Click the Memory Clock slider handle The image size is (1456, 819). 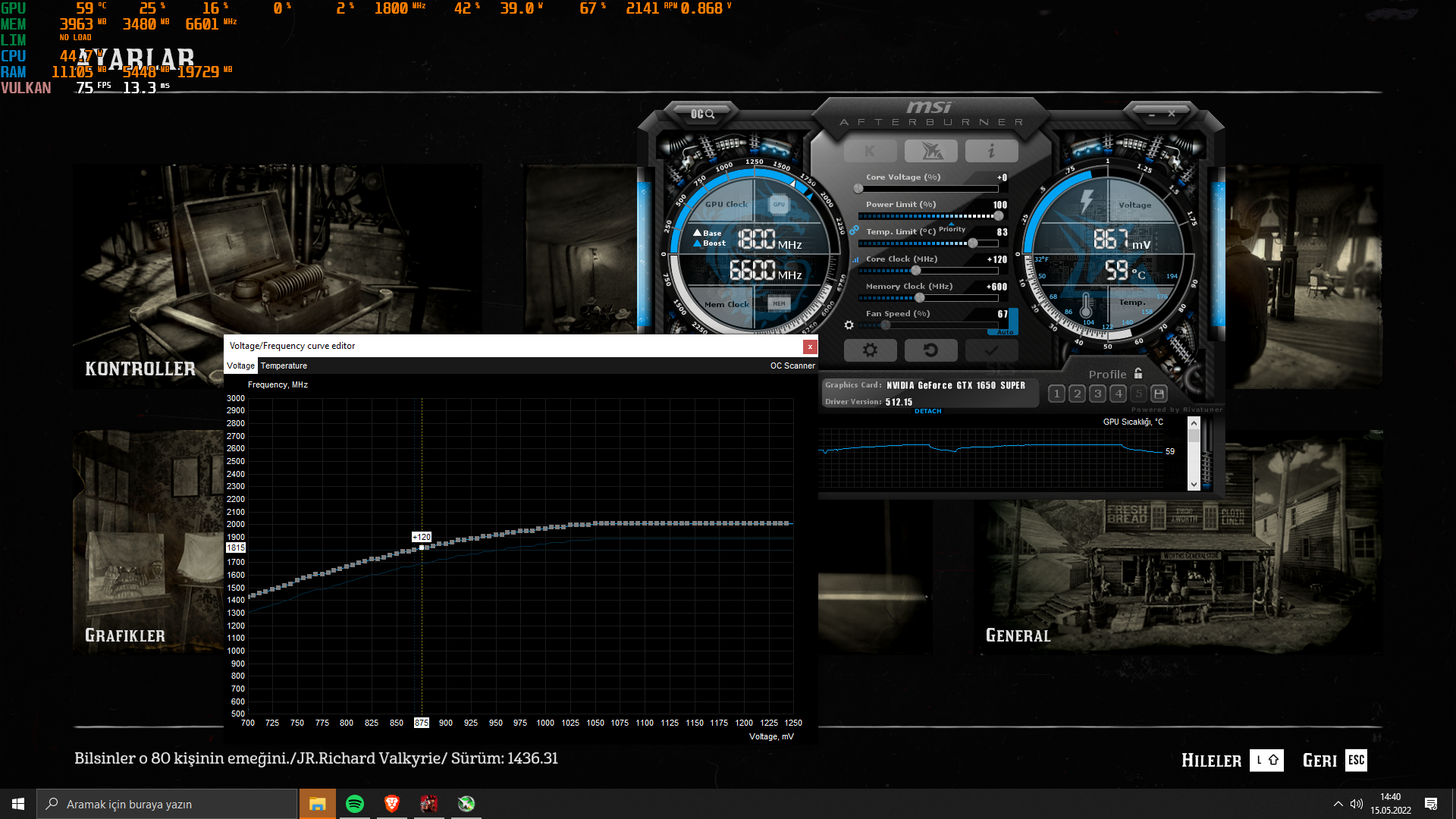pos(919,298)
